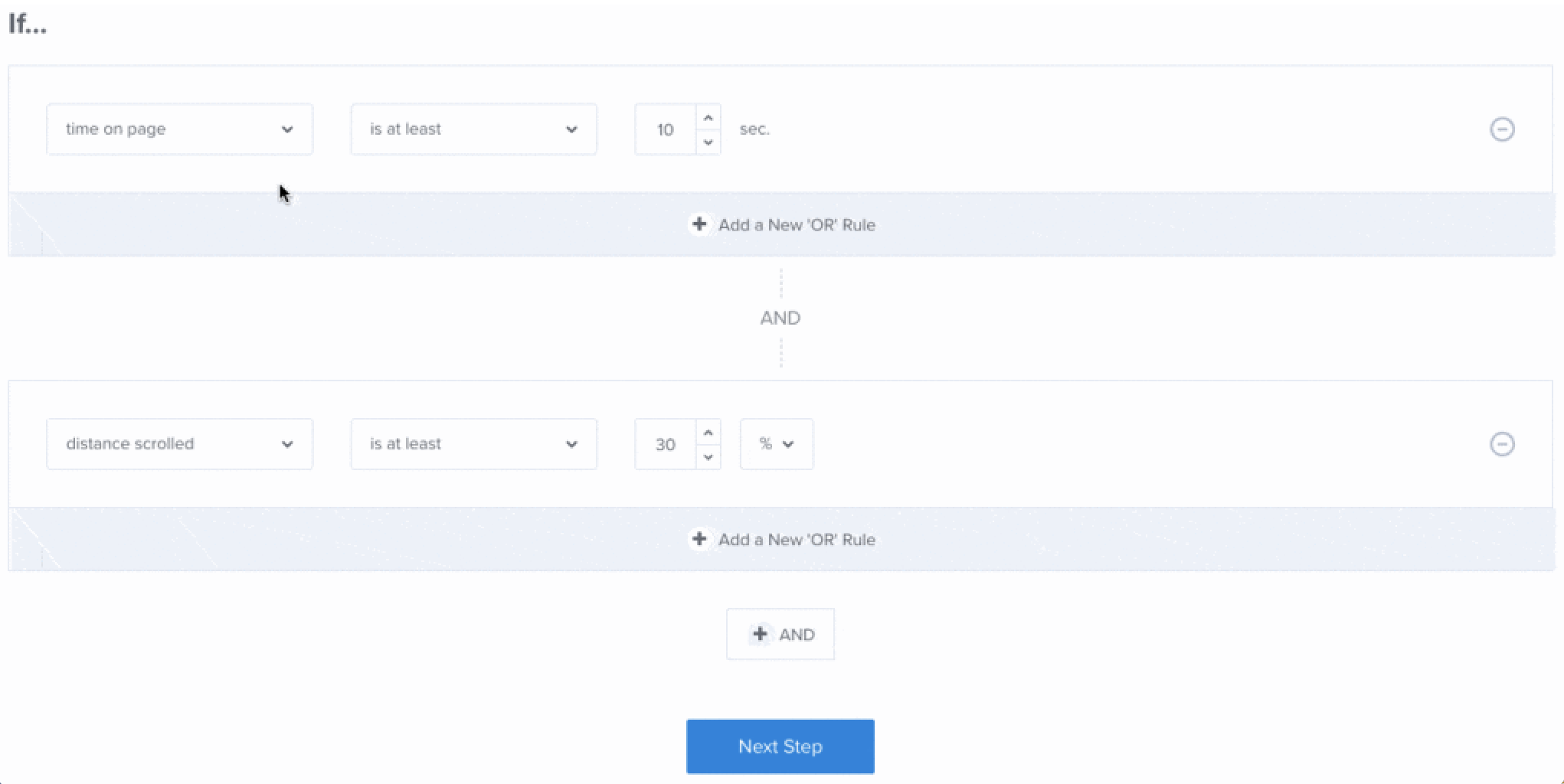The image size is (1564, 784).
Task: Remove the distance scrolled rule
Action: pos(1501,444)
